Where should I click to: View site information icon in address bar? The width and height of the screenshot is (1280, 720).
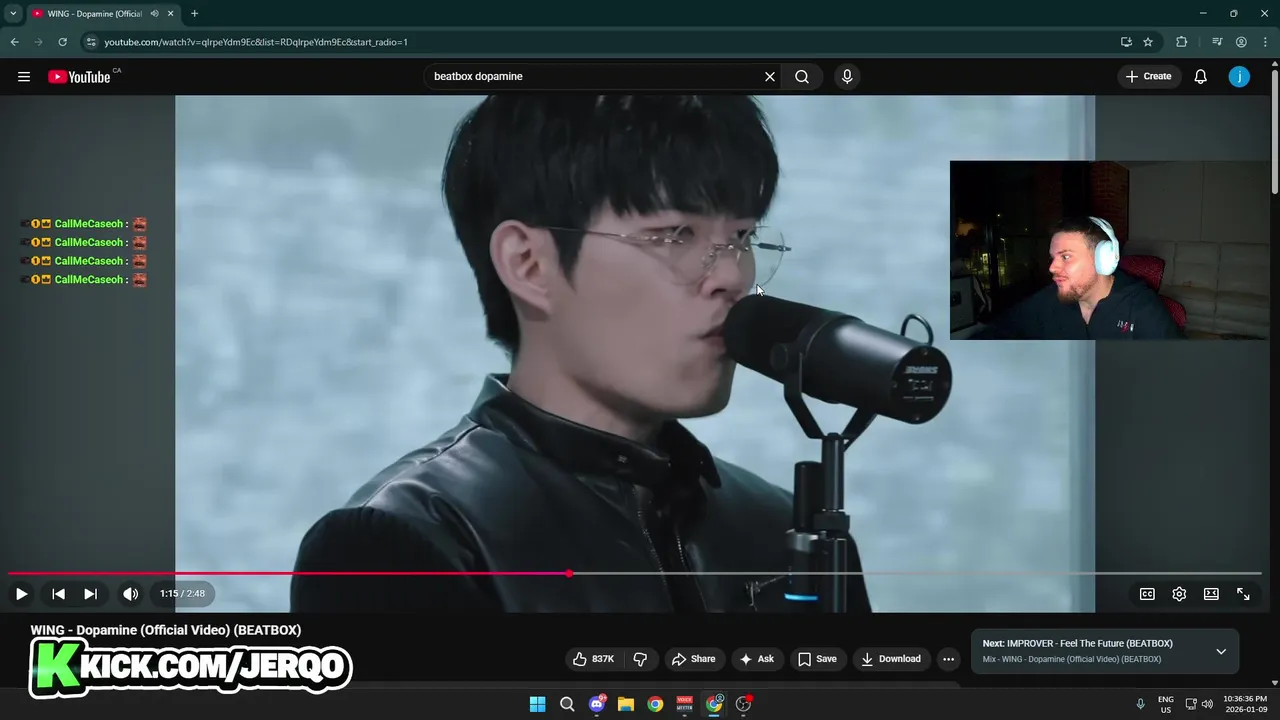[x=91, y=42]
